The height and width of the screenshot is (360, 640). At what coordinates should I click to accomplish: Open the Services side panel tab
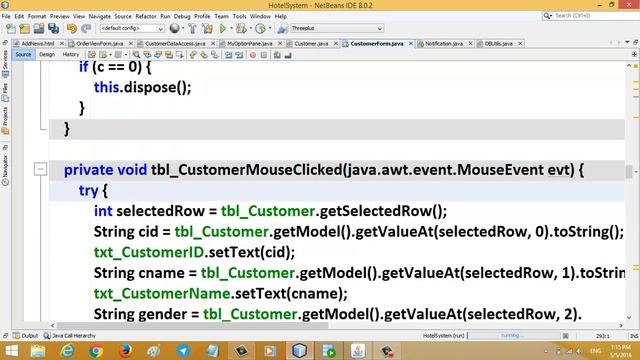pyautogui.click(x=5, y=63)
